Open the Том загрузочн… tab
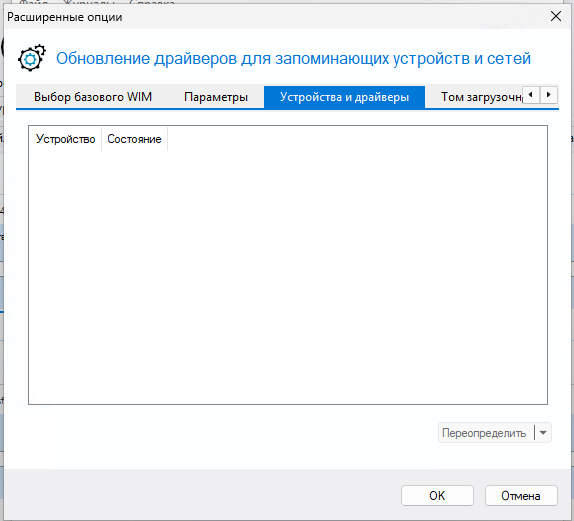The width and height of the screenshot is (574, 521). coord(481,97)
